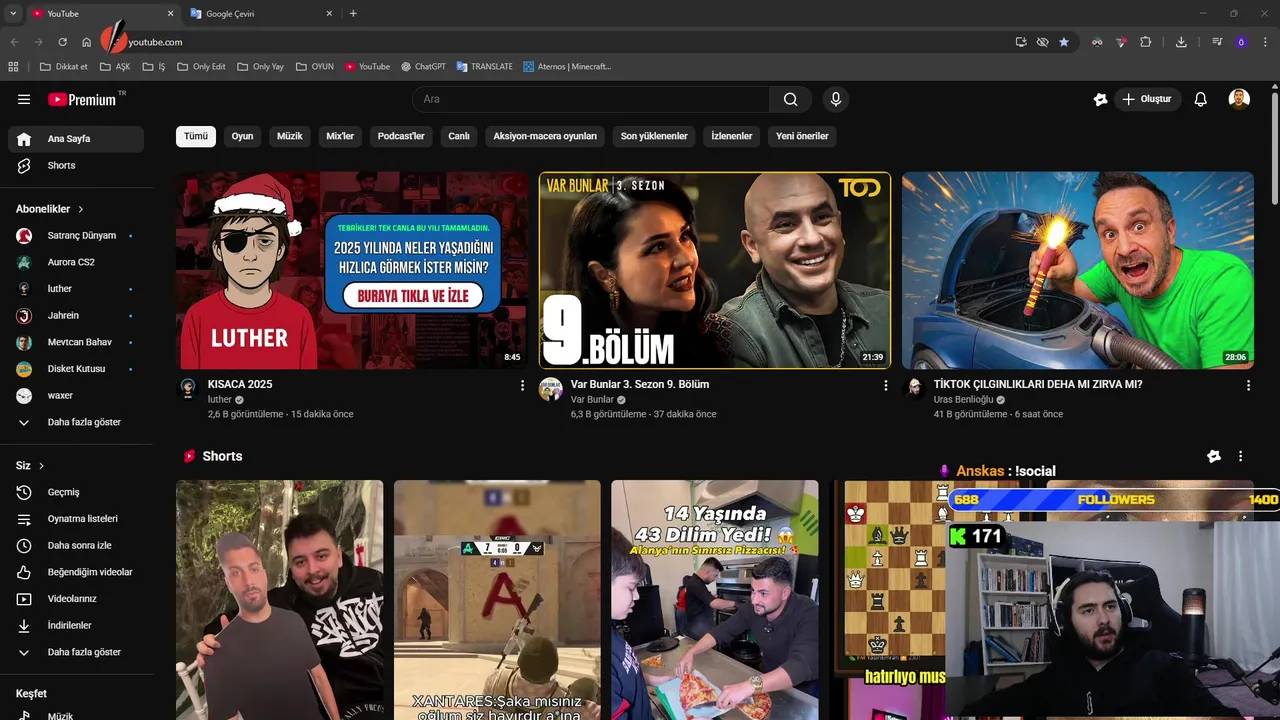Open Geçmiş history in the sidebar
Image resolution: width=1280 pixels, height=720 pixels.
click(76, 492)
